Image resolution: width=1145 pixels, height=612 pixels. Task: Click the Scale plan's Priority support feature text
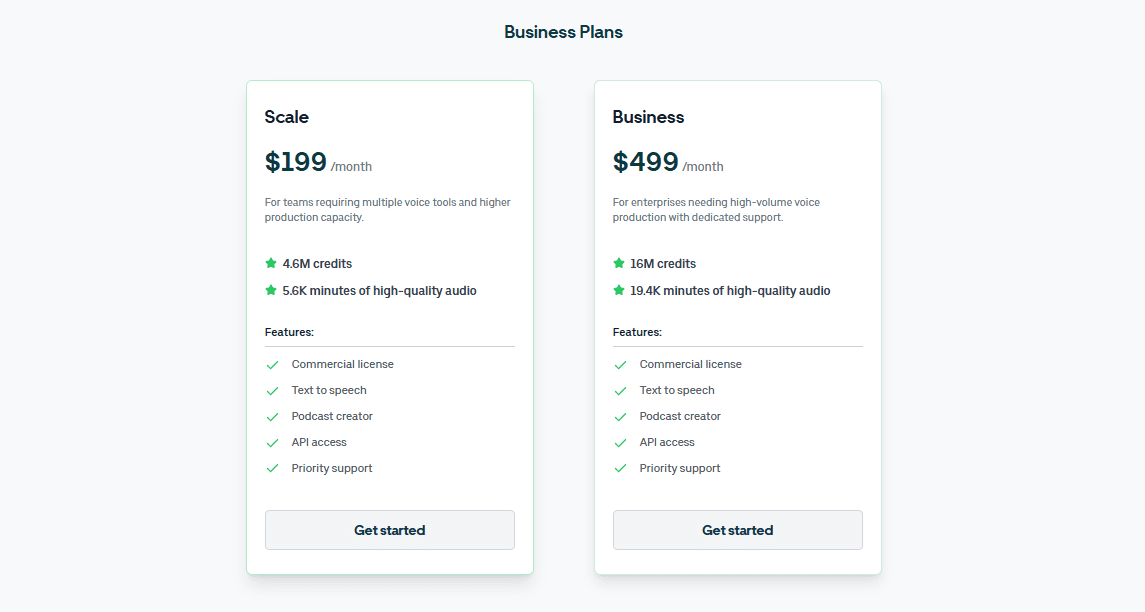pyautogui.click(x=332, y=468)
